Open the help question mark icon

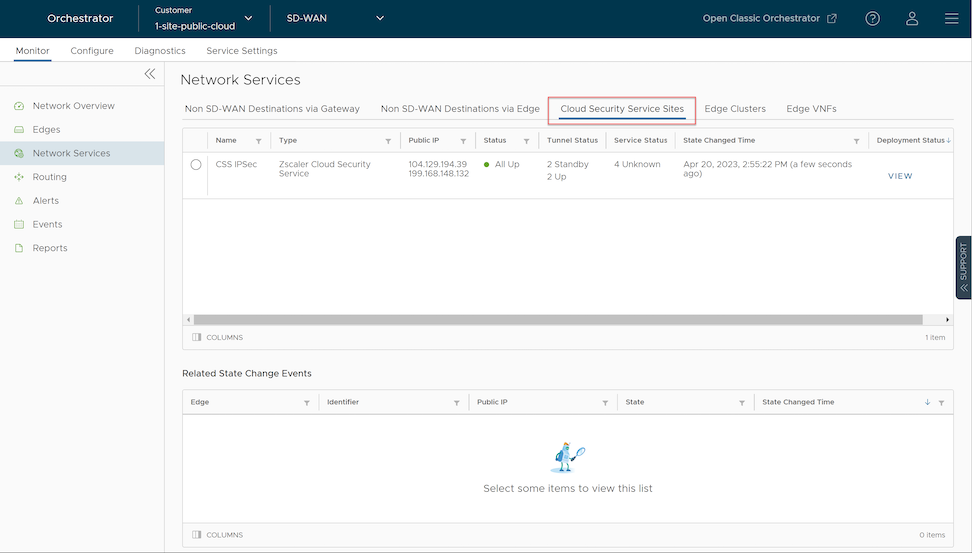(x=873, y=18)
